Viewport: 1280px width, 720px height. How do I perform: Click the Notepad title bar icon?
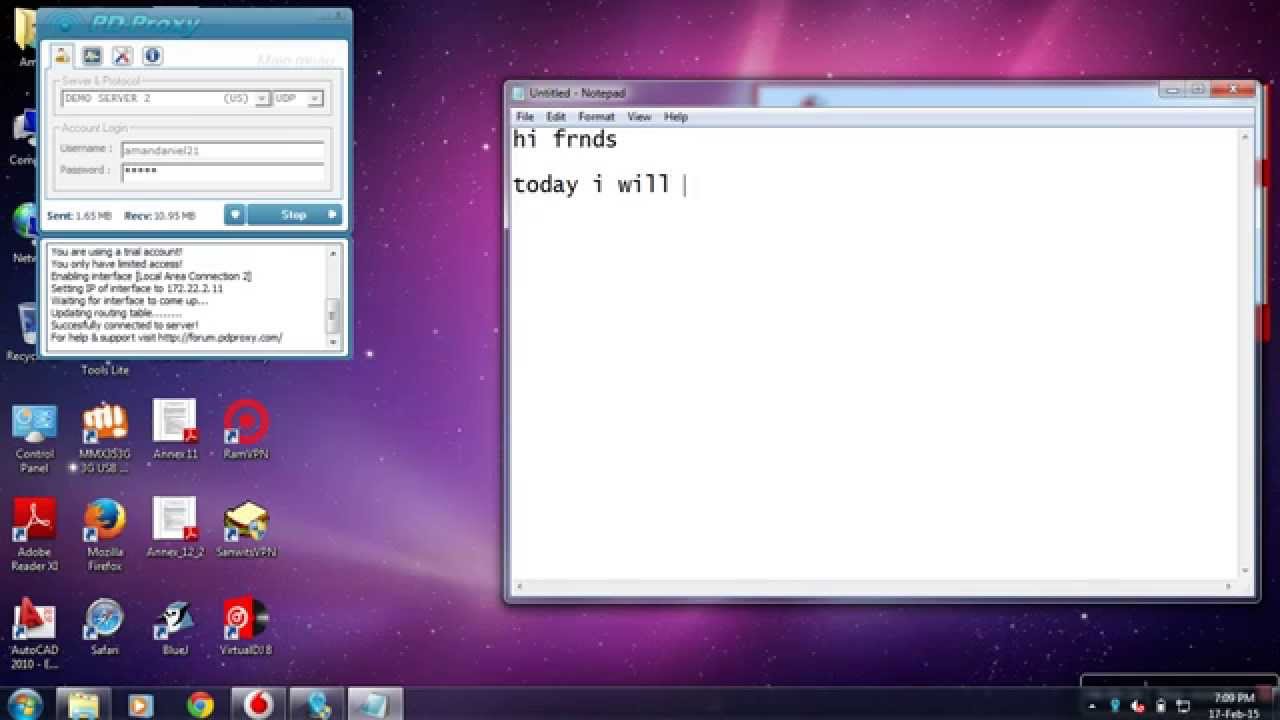tap(518, 93)
